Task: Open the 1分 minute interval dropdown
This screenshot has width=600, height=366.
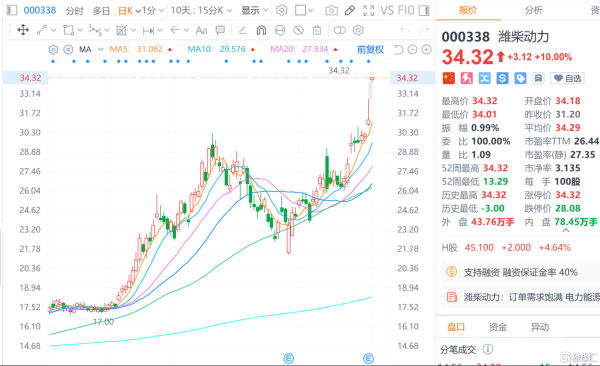Action: point(153,11)
